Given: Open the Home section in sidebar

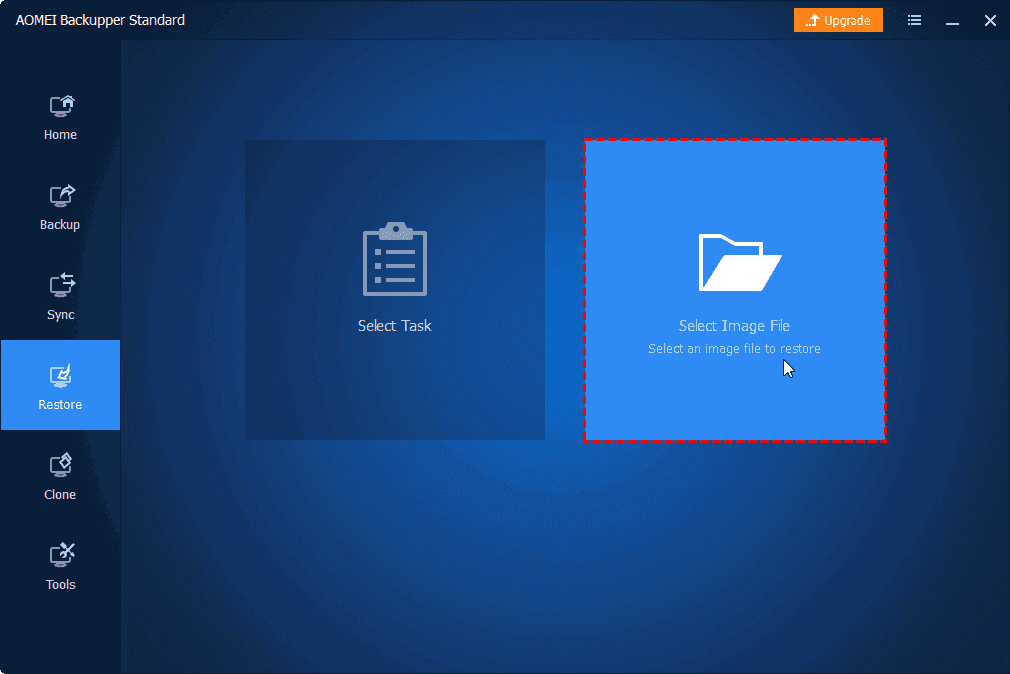Looking at the screenshot, I should 61,117.
